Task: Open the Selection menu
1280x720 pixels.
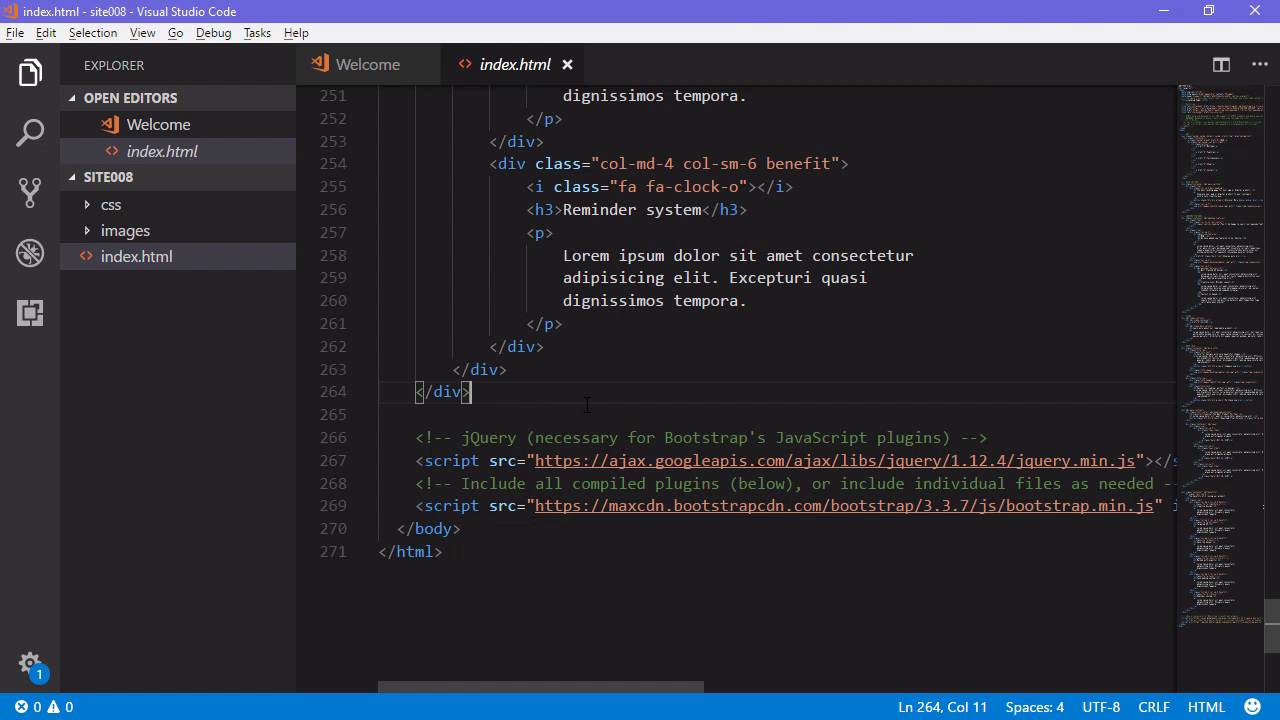Action: [92, 33]
